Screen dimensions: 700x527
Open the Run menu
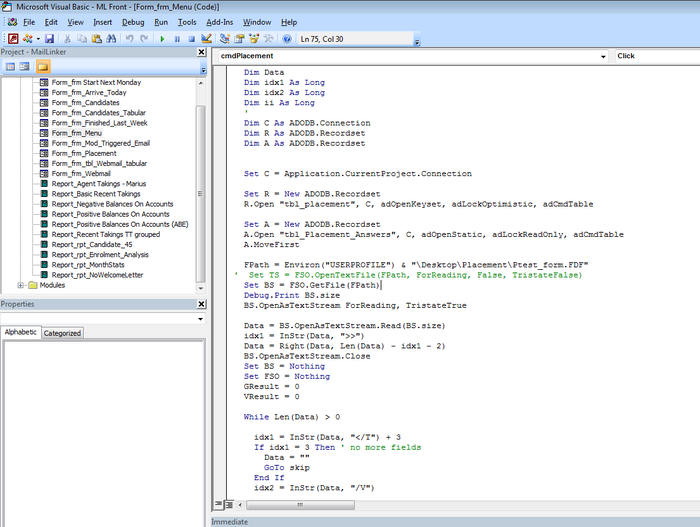(161, 22)
